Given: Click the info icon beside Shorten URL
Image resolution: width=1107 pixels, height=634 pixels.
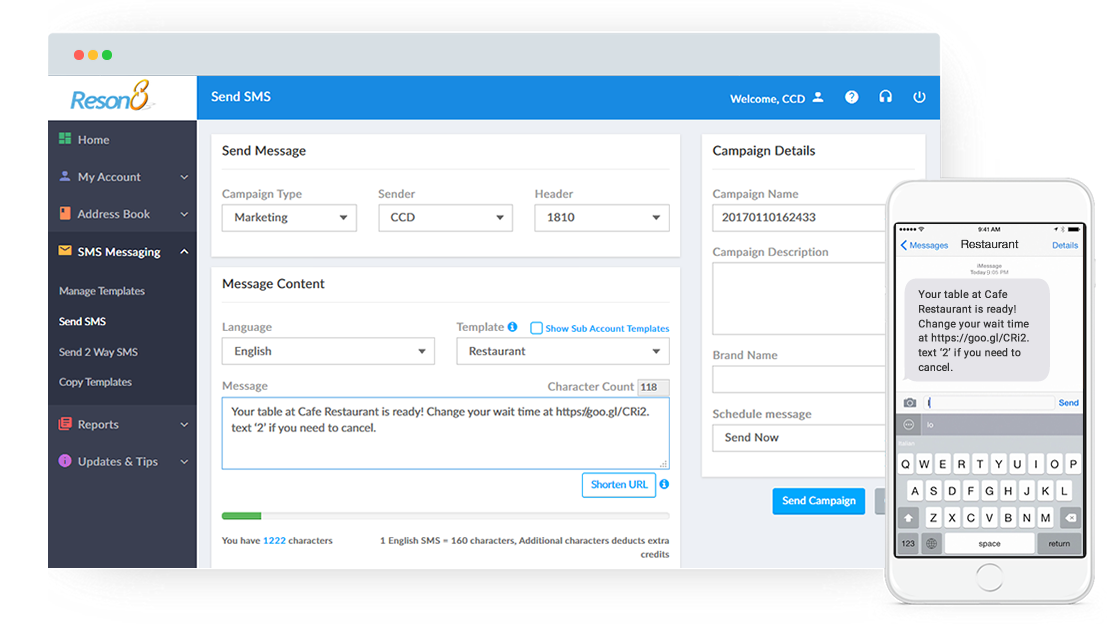Looking at the screenshot, I should [664, 485].
